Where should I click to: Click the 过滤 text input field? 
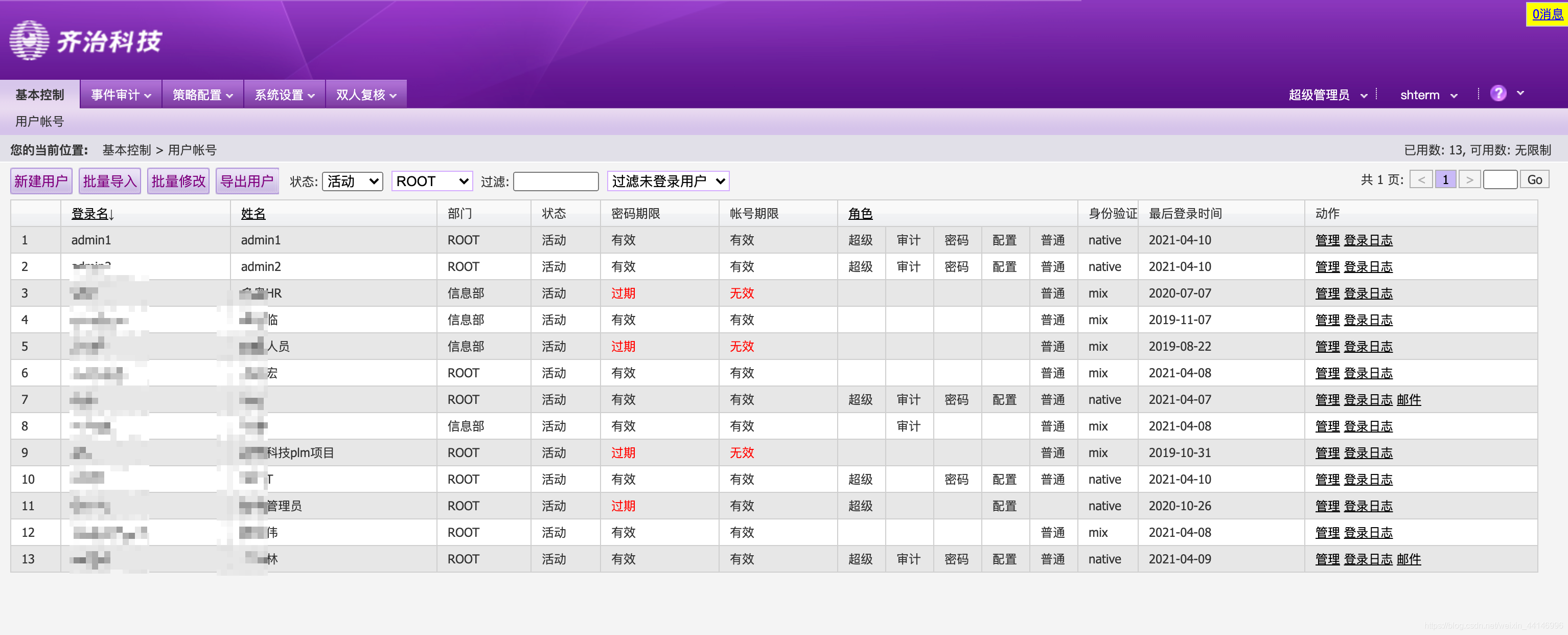coord(556,181)
